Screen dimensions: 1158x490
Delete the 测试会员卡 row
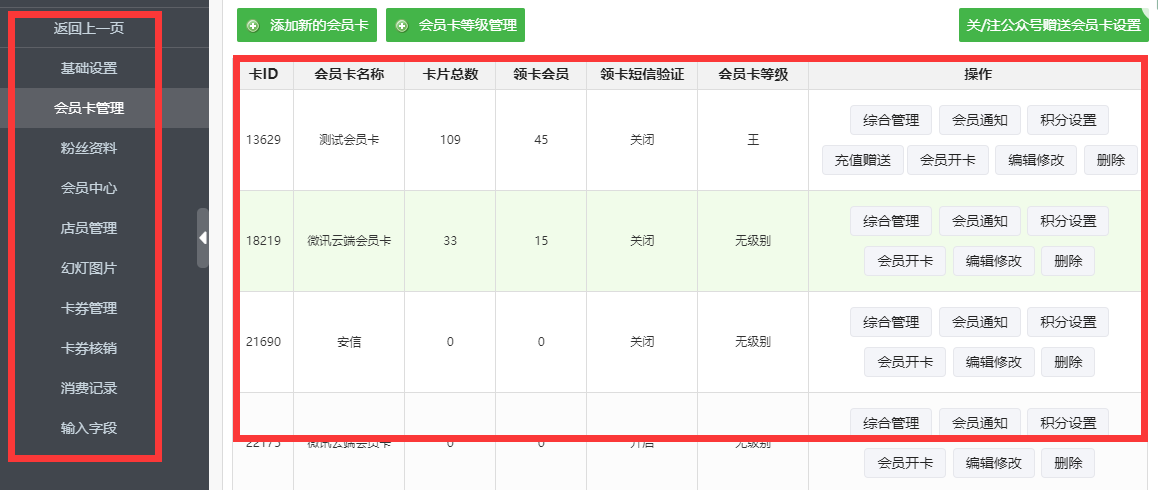pos(1110,160)
